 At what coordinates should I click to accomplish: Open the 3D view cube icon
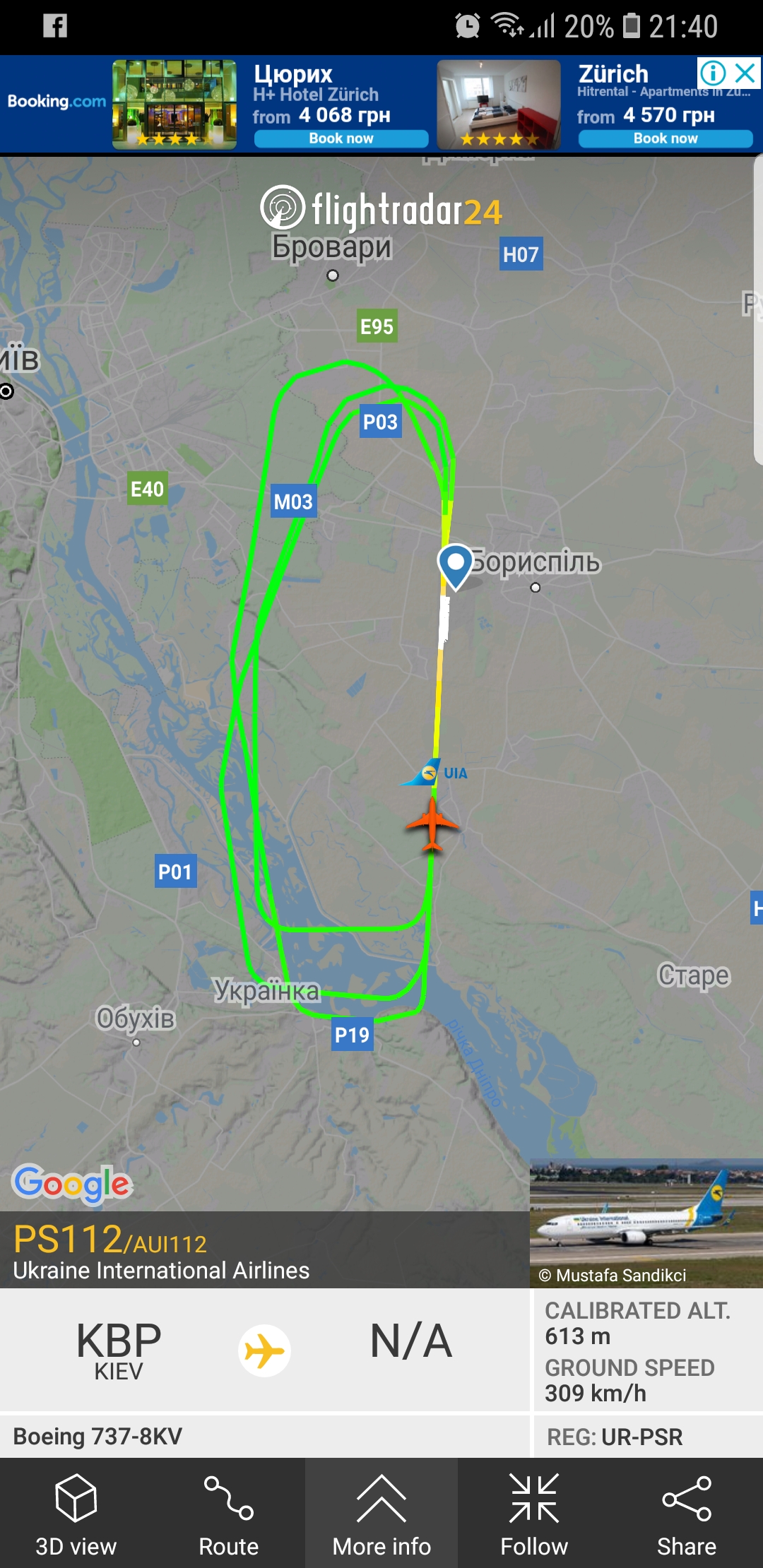(76, 1497)
